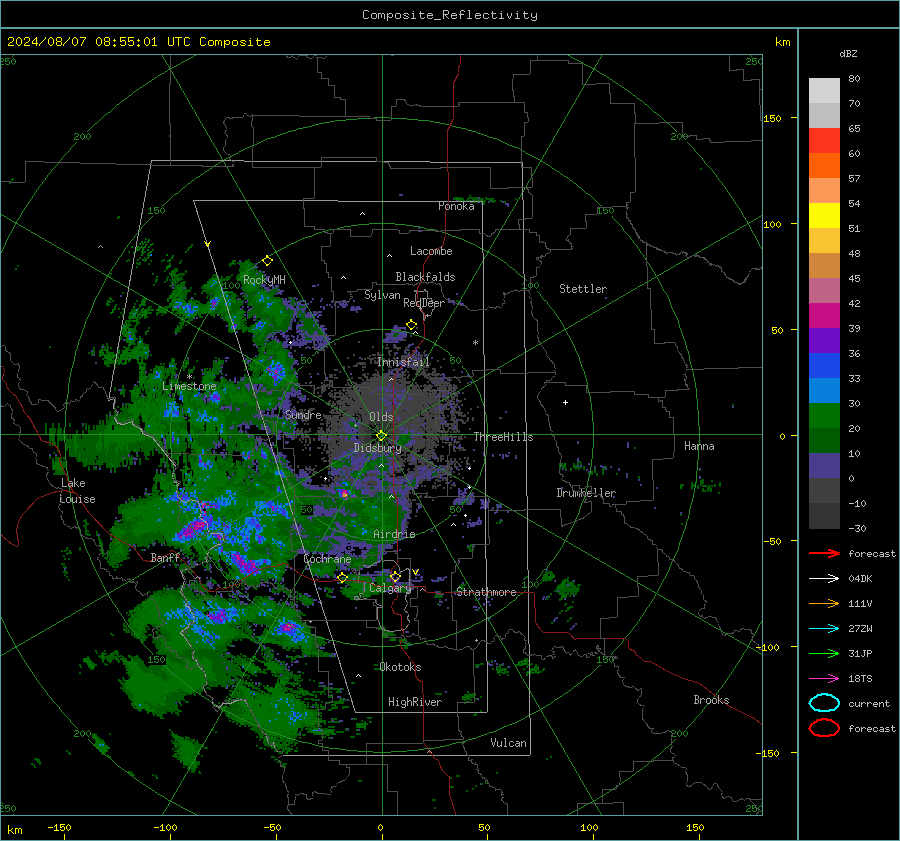The width and height of the screenshot is (900, 841).
Task: Click the Lake Louise label
Action: pos(77,491)
